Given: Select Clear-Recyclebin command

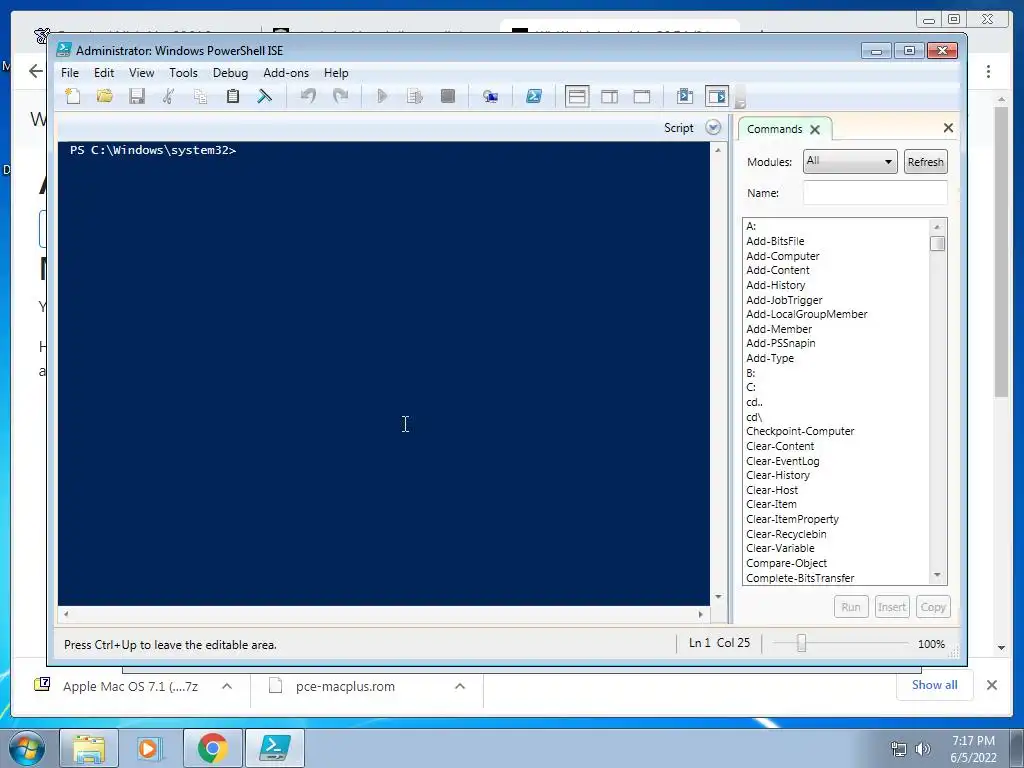Looking at the screenshot, I should pyautogui.click(x=786, y=534).
